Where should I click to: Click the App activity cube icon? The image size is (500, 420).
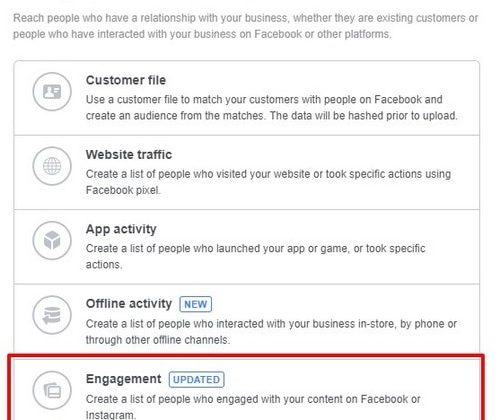click(x=52, y=240)
